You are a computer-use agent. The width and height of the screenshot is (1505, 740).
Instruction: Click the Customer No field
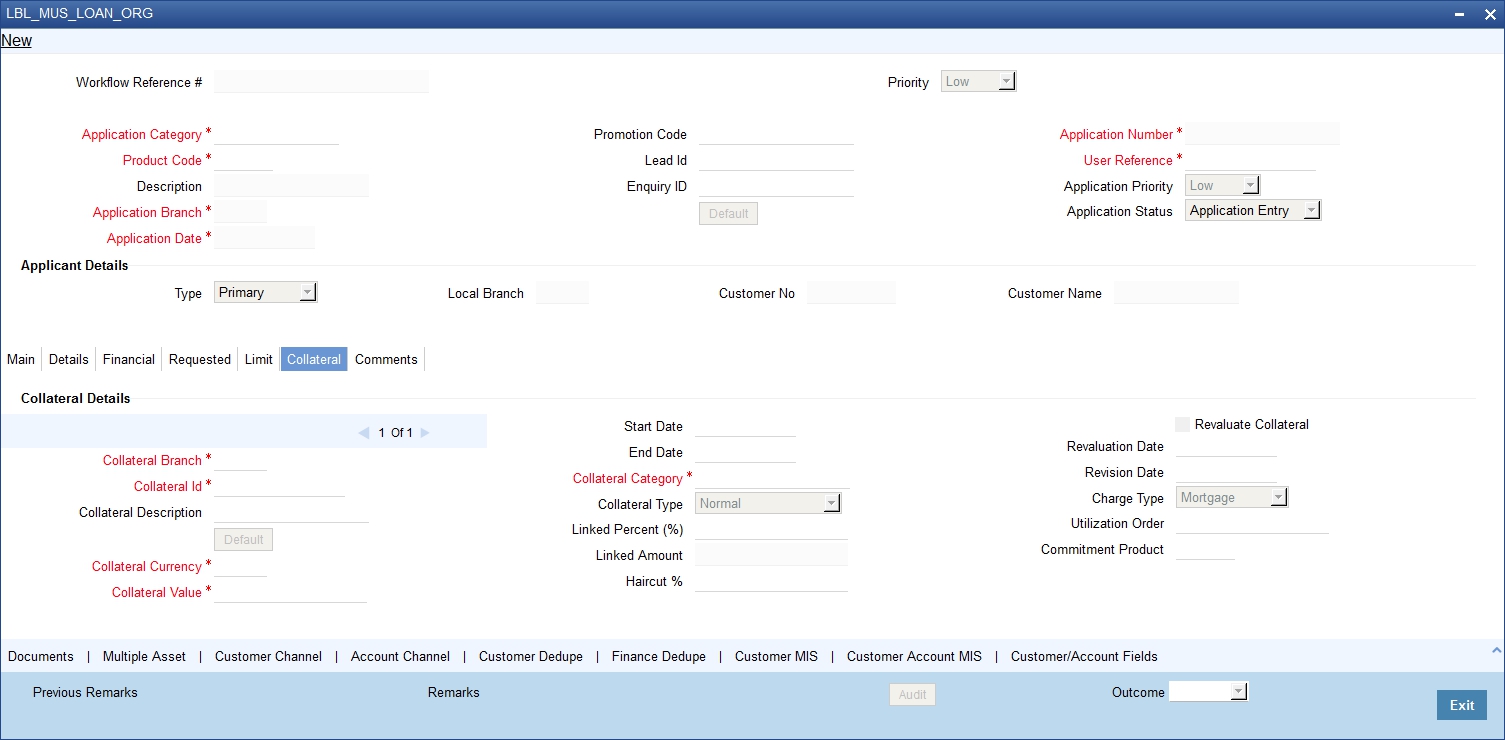[x=851, y=293]
